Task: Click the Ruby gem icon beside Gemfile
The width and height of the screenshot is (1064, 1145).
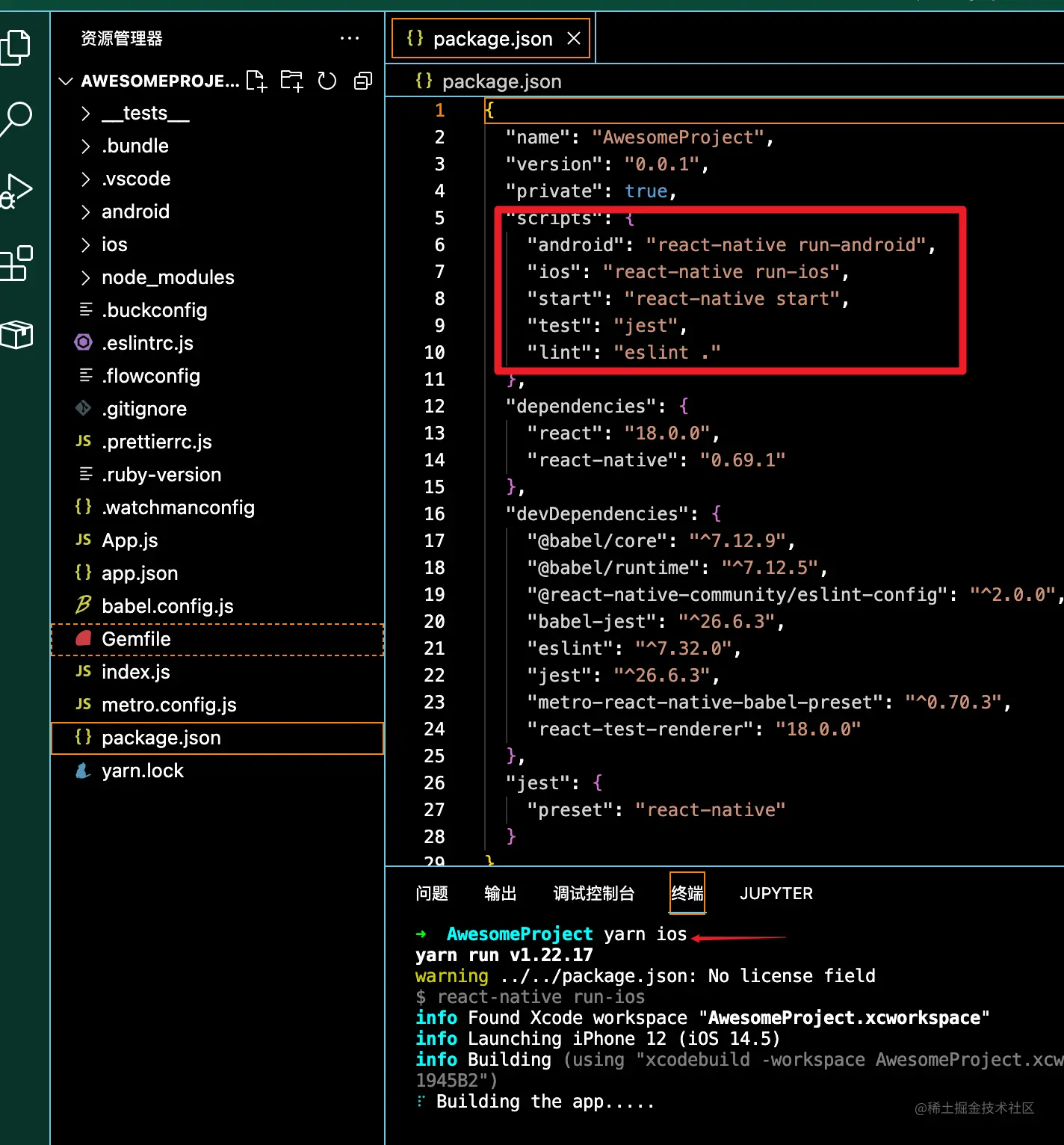Action: pyautogui.click(x=84, y=638)
